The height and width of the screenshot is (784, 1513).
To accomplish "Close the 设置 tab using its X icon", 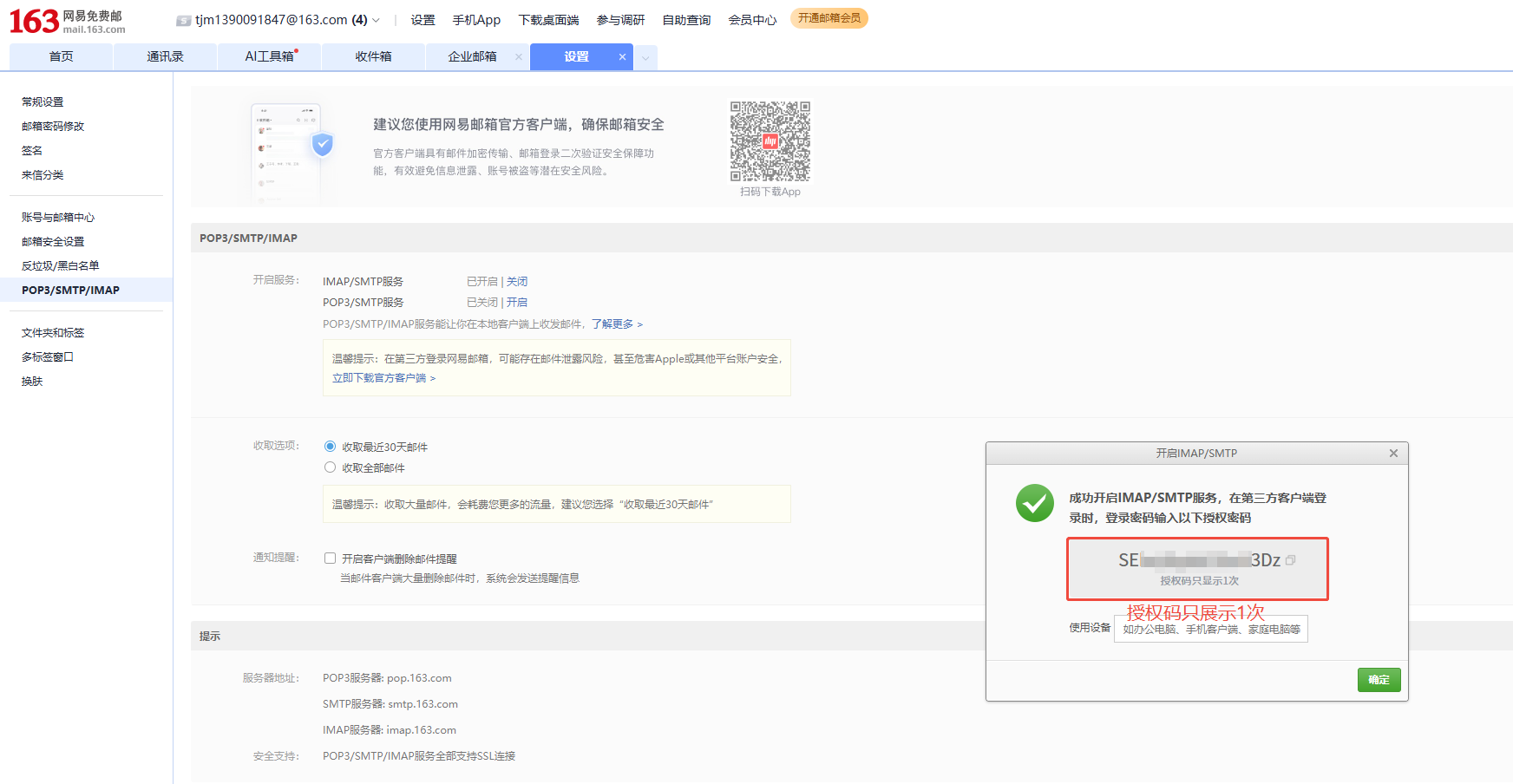I will tap(622, 57).
